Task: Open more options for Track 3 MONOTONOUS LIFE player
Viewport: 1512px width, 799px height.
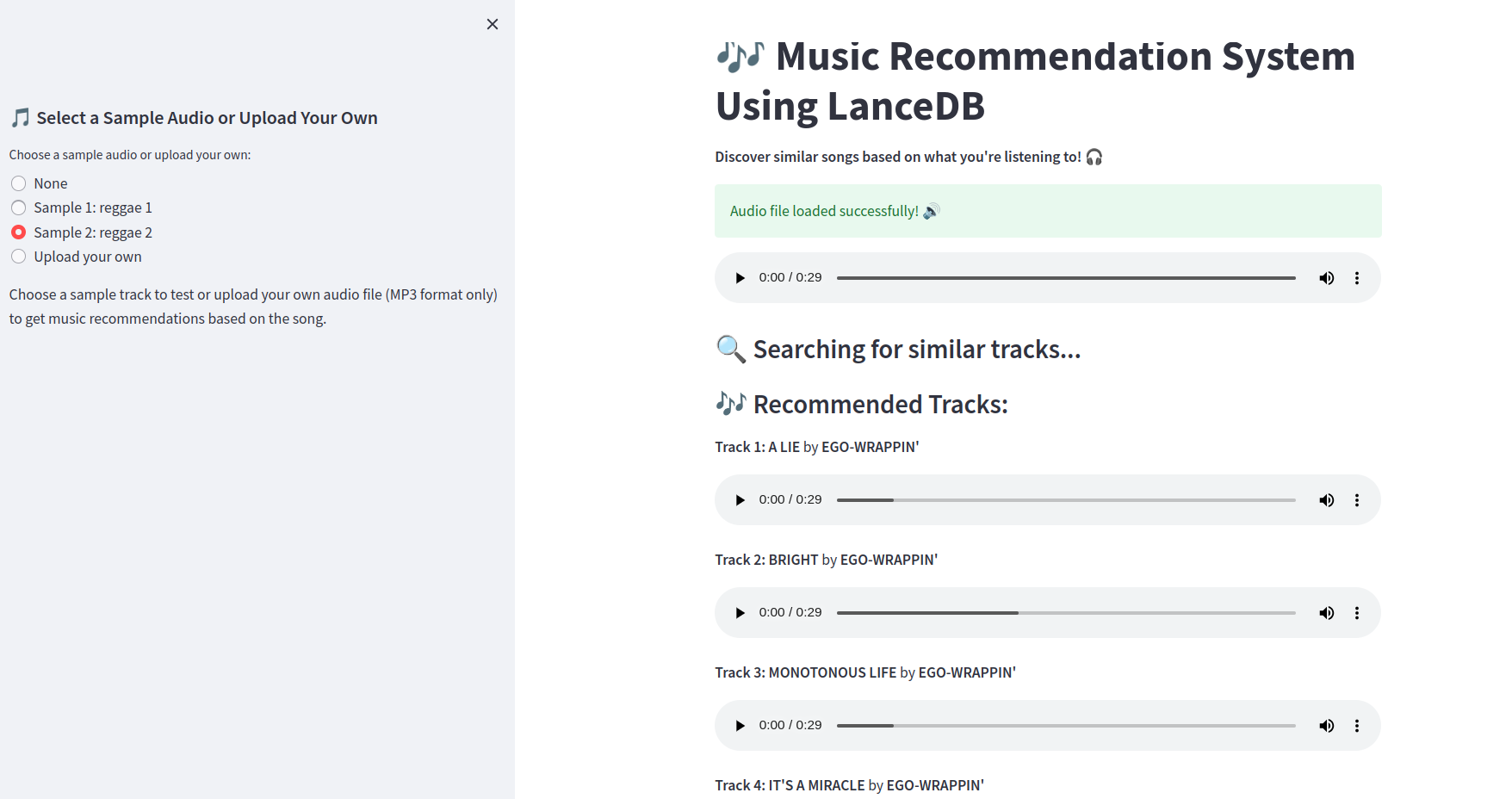Action: pos(1357,726)
